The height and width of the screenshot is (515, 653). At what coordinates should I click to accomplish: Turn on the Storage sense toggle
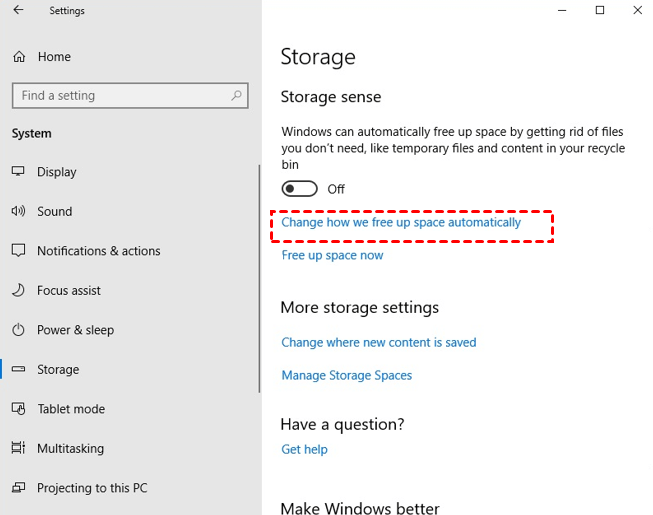[300, 189]
